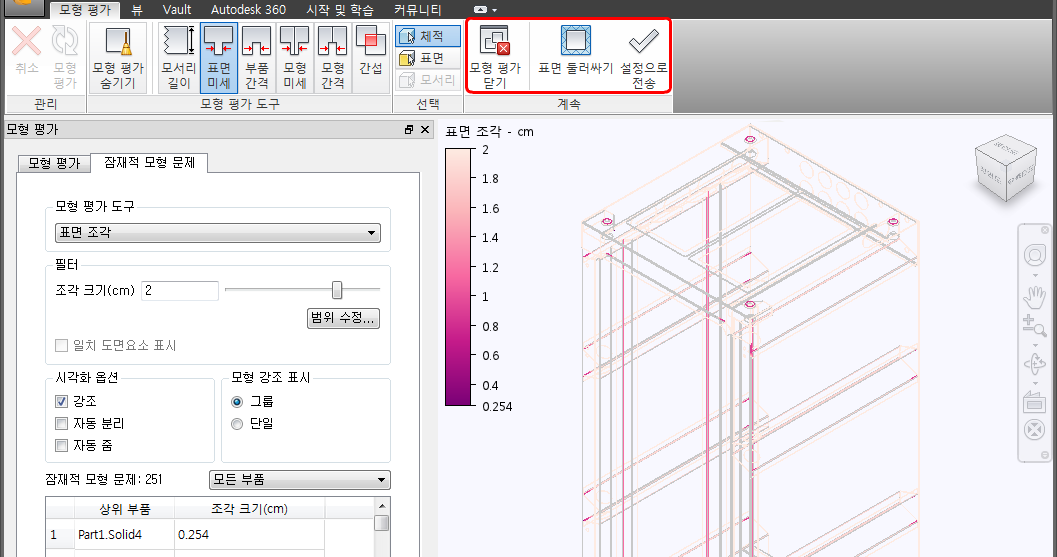Open the Autodesk 360 tab
Image resolution: width=1057 pixels, height=557 pixels.
(x=248, y=10)
